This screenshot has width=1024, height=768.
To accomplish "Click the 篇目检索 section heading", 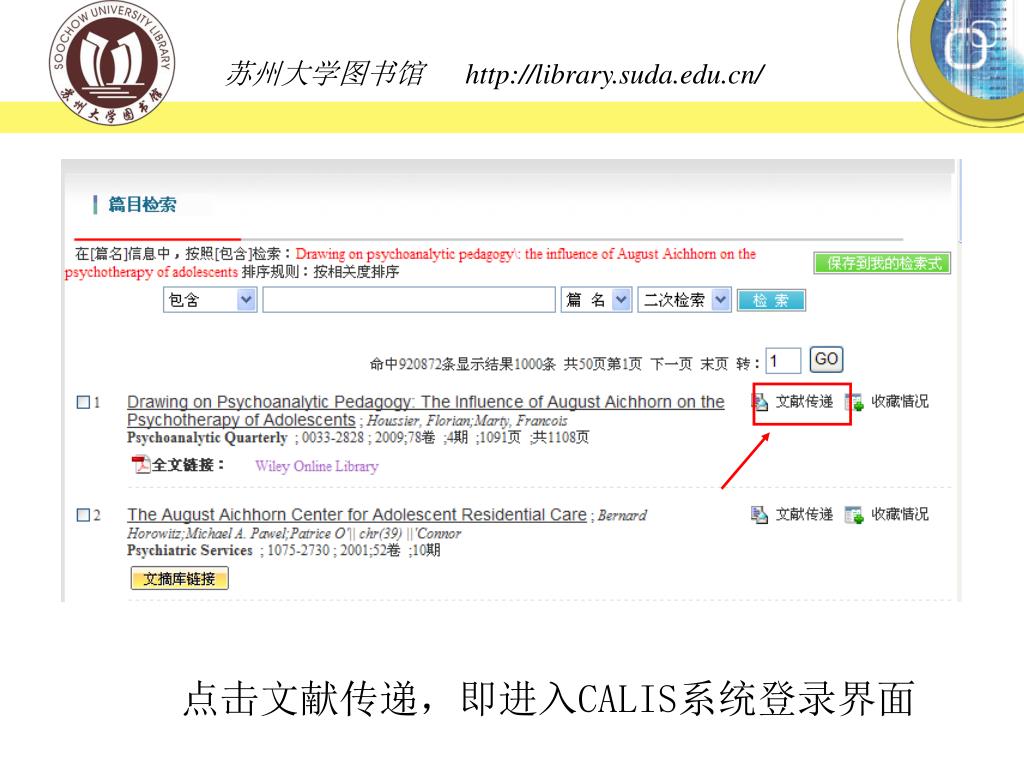I will click(142, 204).
